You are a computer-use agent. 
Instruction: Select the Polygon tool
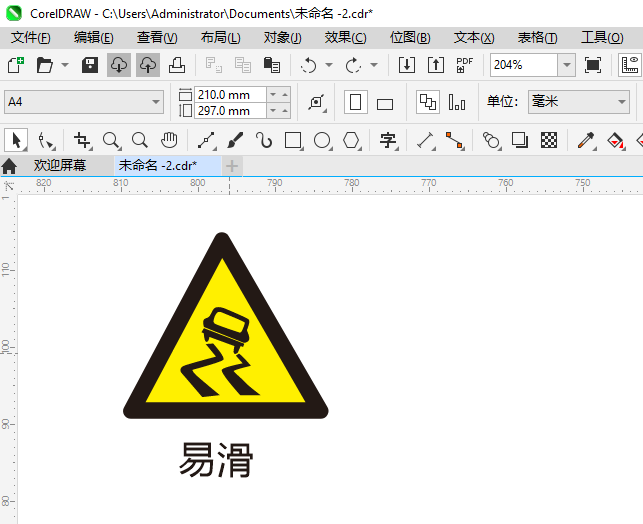(351, 141)
